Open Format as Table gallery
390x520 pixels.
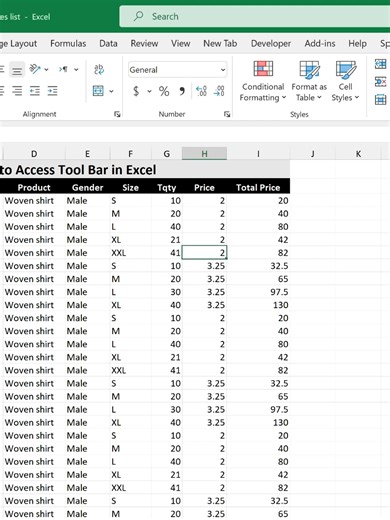[x=309, y=81]
